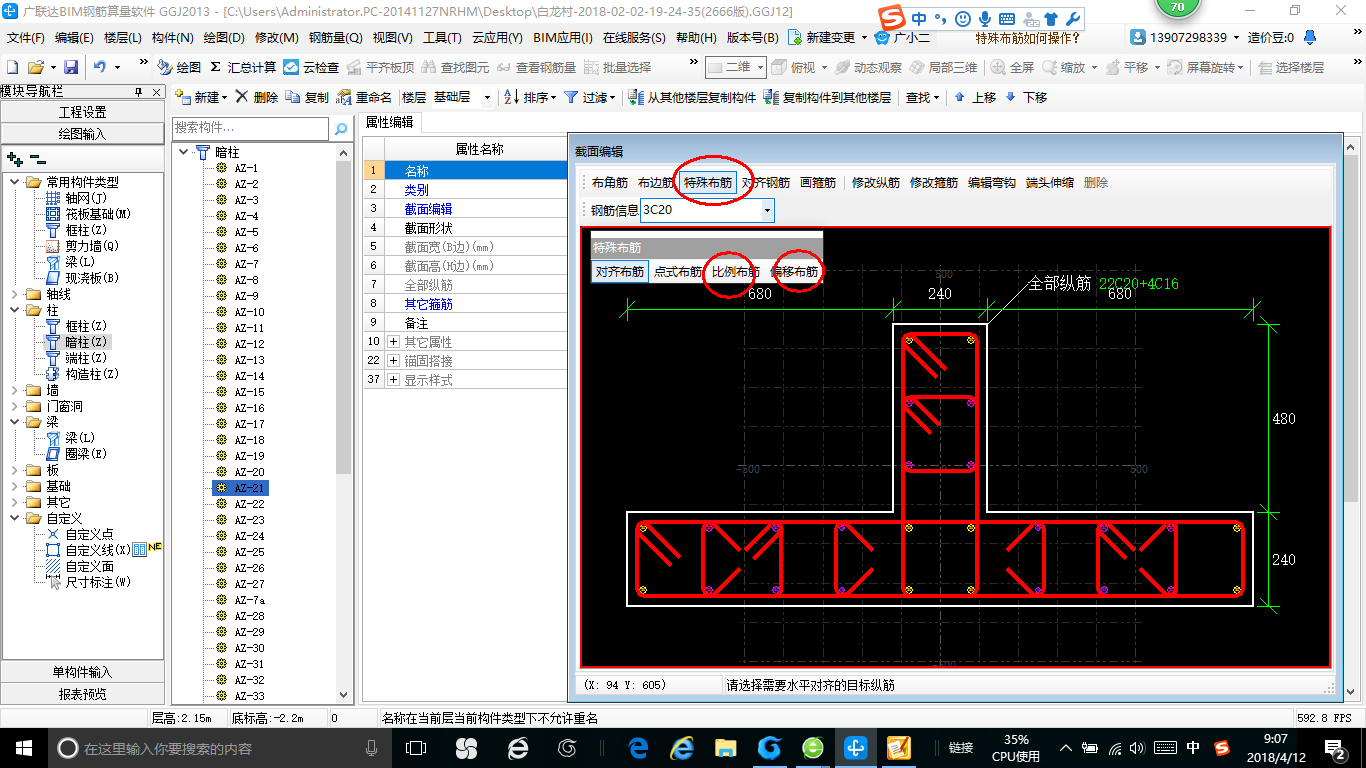Open the 钢筋量(Q) menu
The width and height of the screenshot is (1366, 768).
pos(335,37)
